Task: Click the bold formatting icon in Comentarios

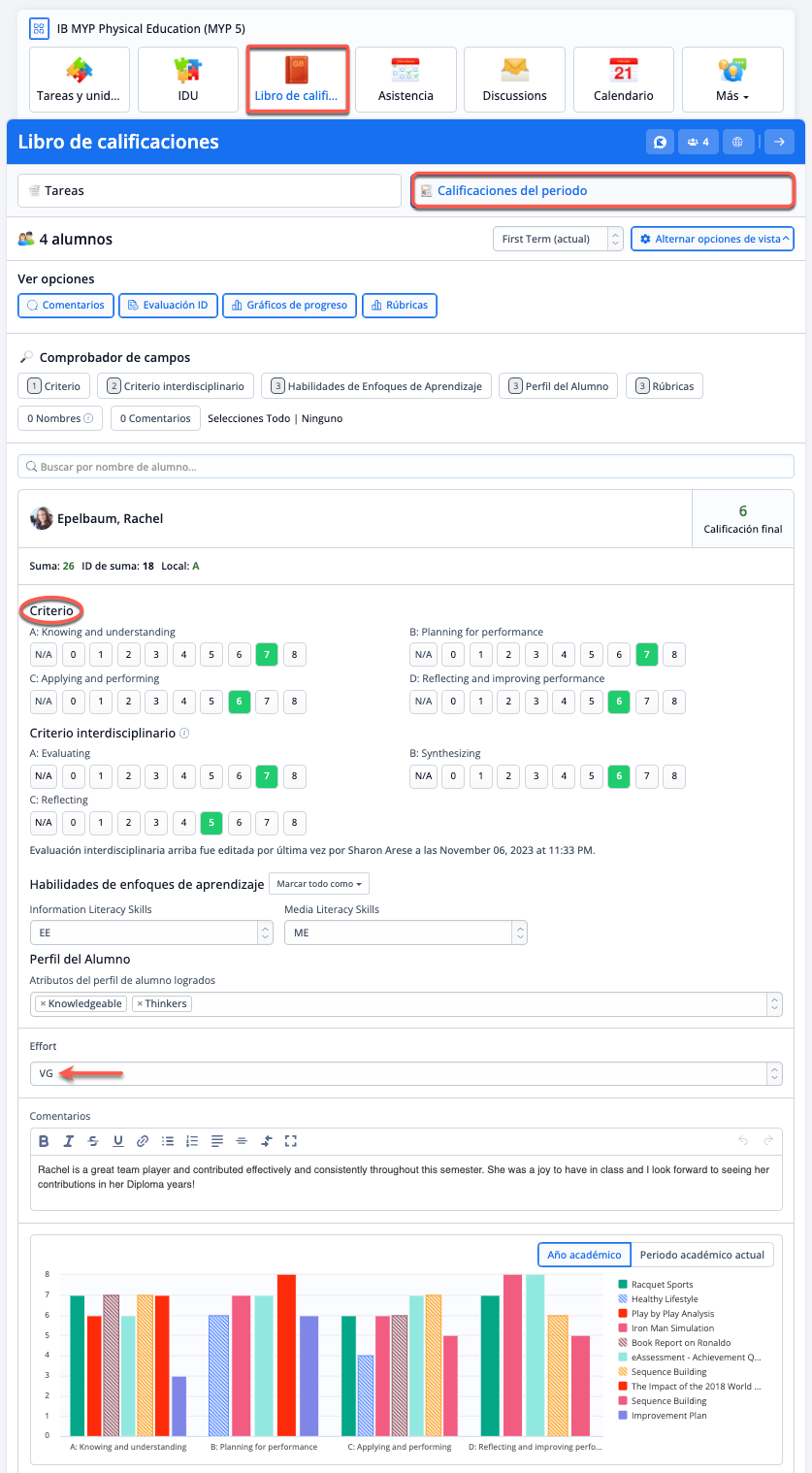Action: [45, 1141]
